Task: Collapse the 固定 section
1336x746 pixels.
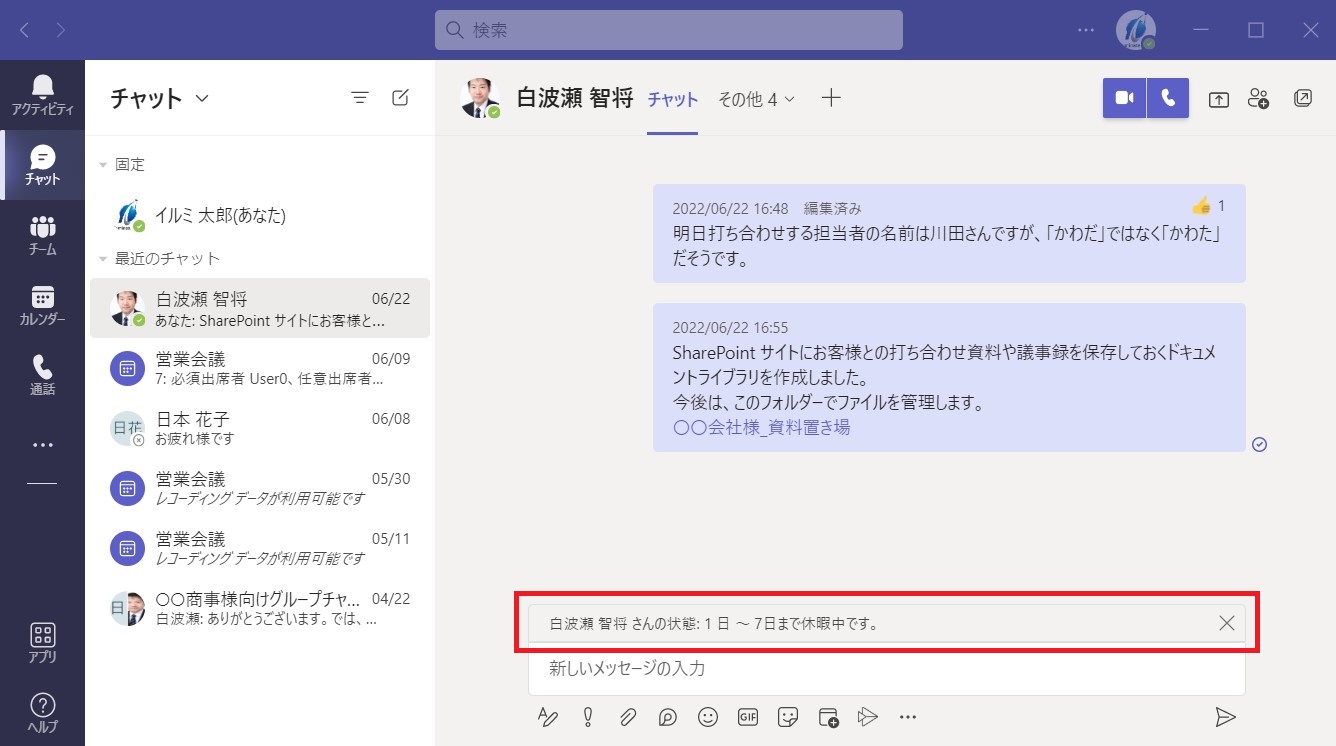Action: point(103,165)
